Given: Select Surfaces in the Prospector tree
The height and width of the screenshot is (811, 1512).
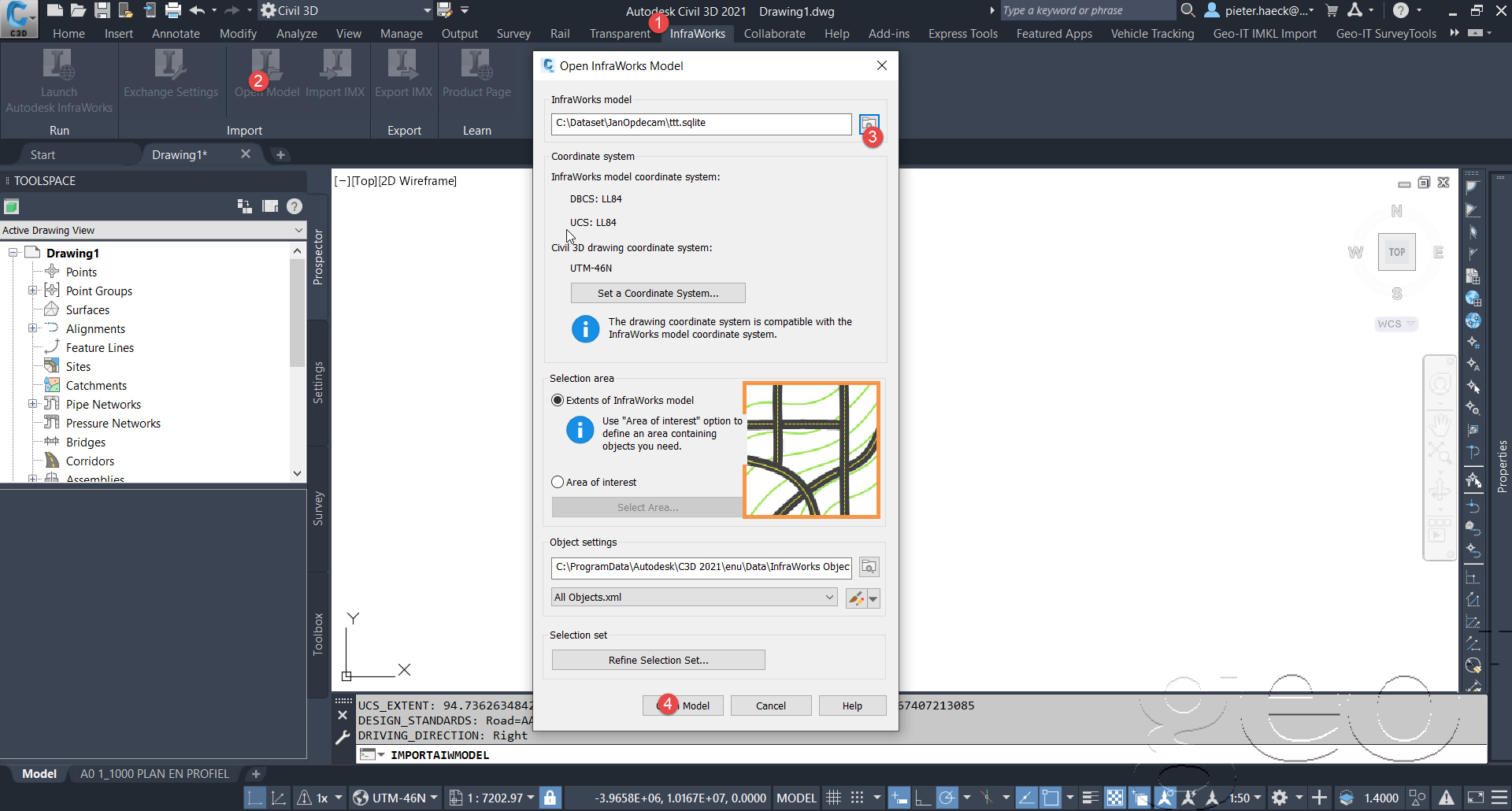Looking at the screenshot, I should pyautogui.click(x=87, y=309).
